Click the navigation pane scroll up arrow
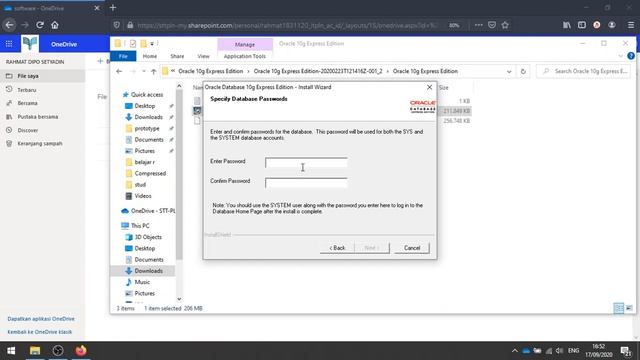The height and width of the screenshot is (360, 640). click(179, 86)
